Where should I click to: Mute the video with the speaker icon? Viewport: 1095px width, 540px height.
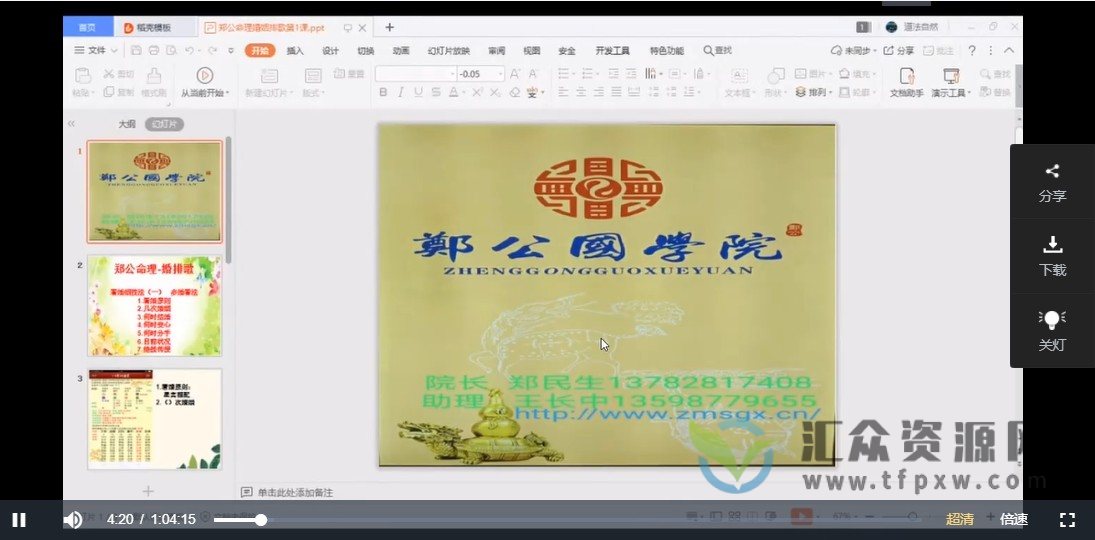(x=73, y=520)
